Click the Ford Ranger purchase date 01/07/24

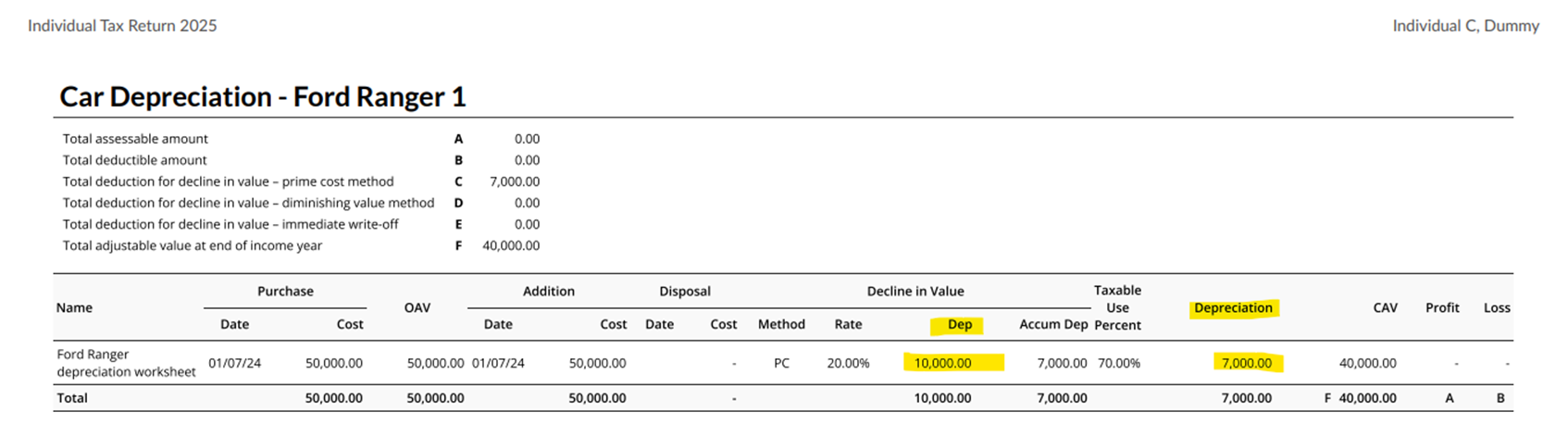coord(234,363)
